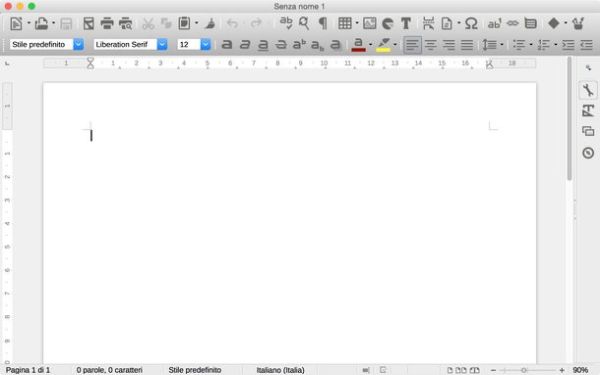The height and width of the screenshot is (375, 600).
Task: Click Italiano (Italia) language in status bar
Action: pyautogui.click(x=280, y=370)
